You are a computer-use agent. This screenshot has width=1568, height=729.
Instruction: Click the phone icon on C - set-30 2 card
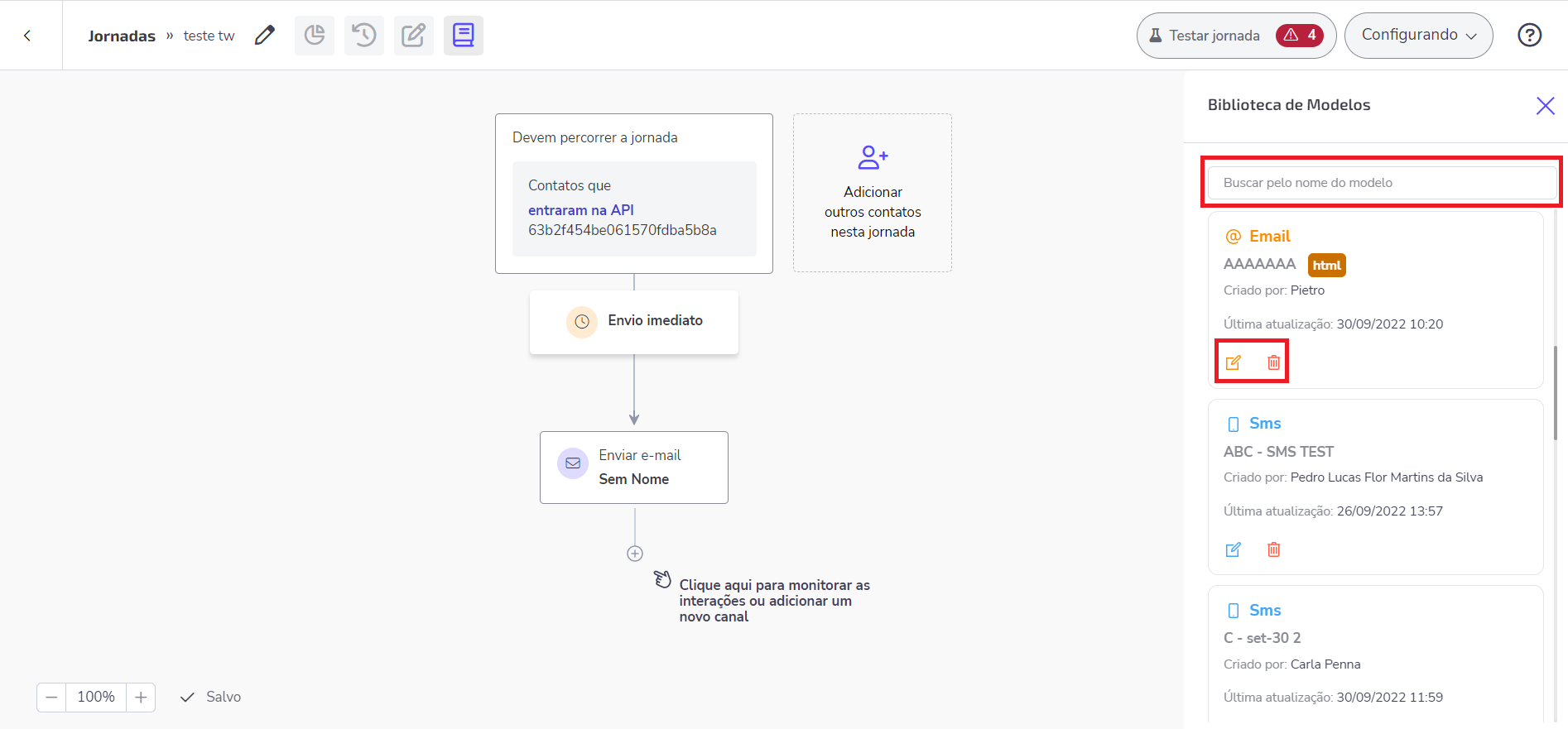(1233, 611)
